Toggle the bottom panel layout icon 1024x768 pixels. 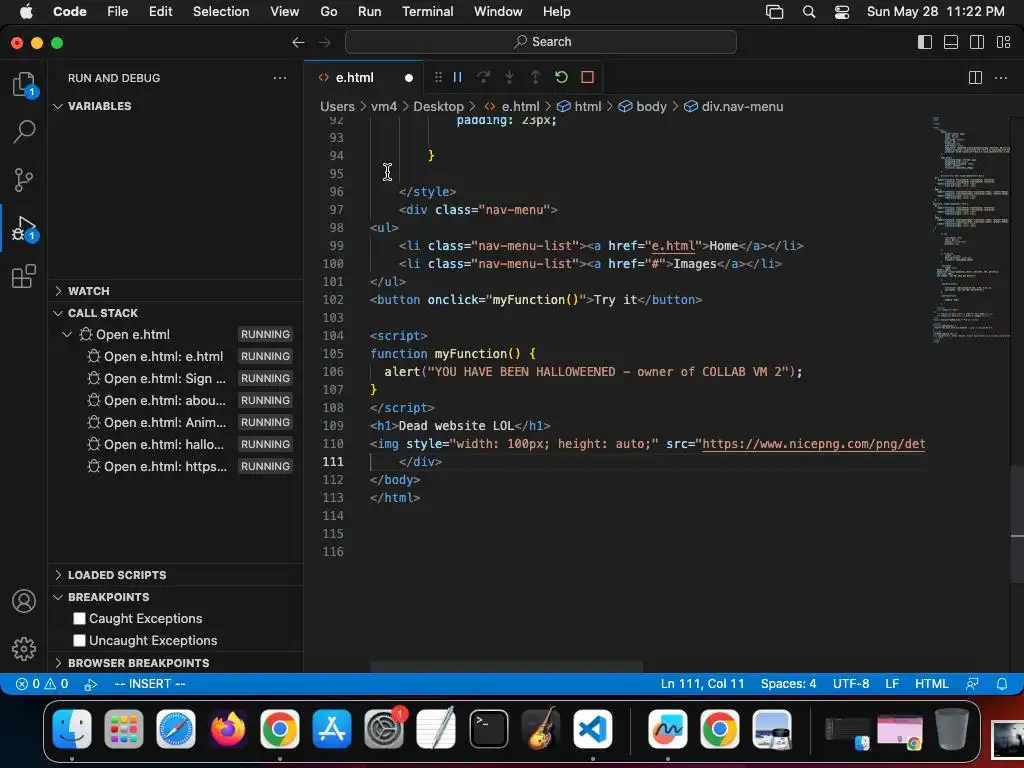951,42
